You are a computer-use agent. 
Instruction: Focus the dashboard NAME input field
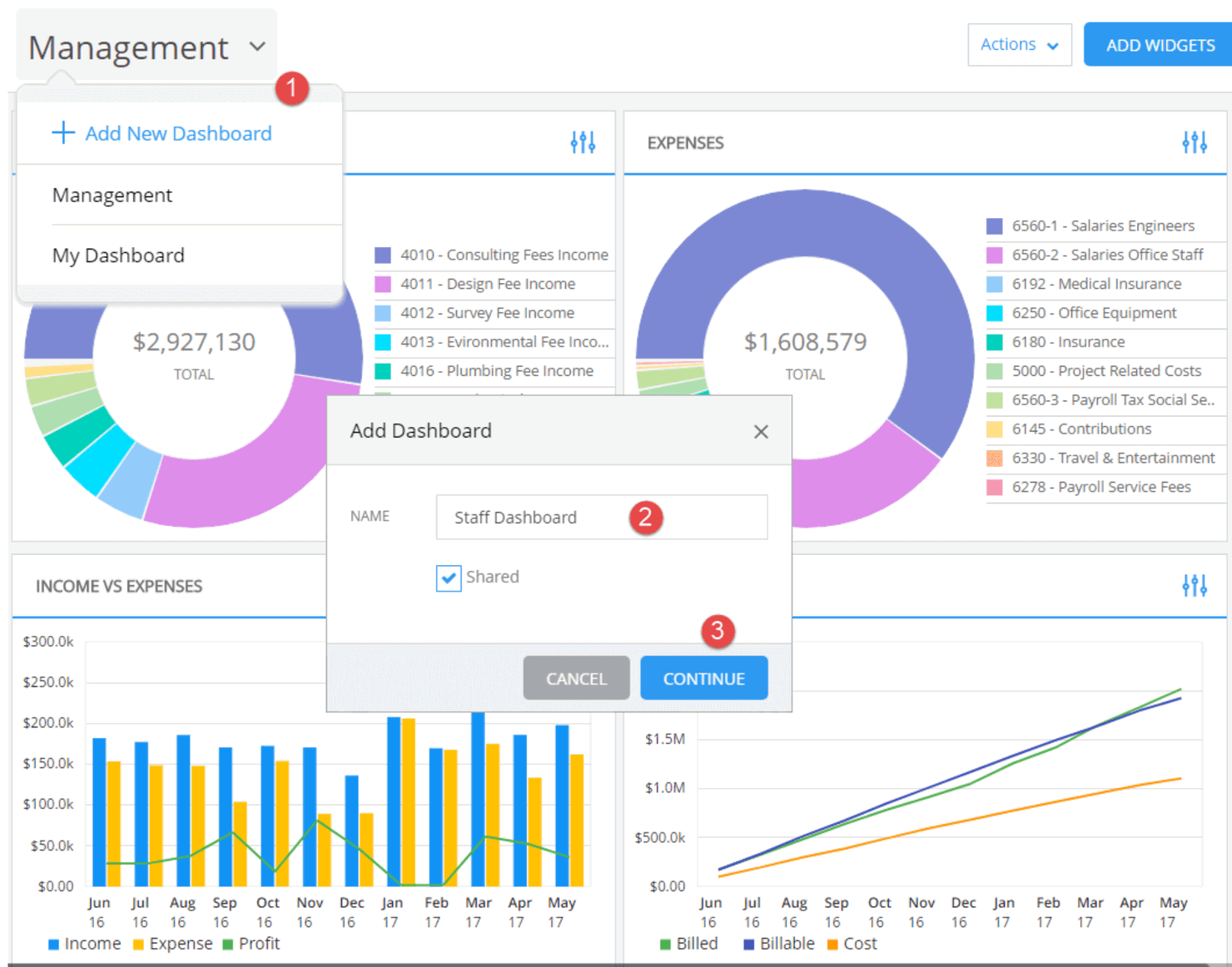point(601,517)
